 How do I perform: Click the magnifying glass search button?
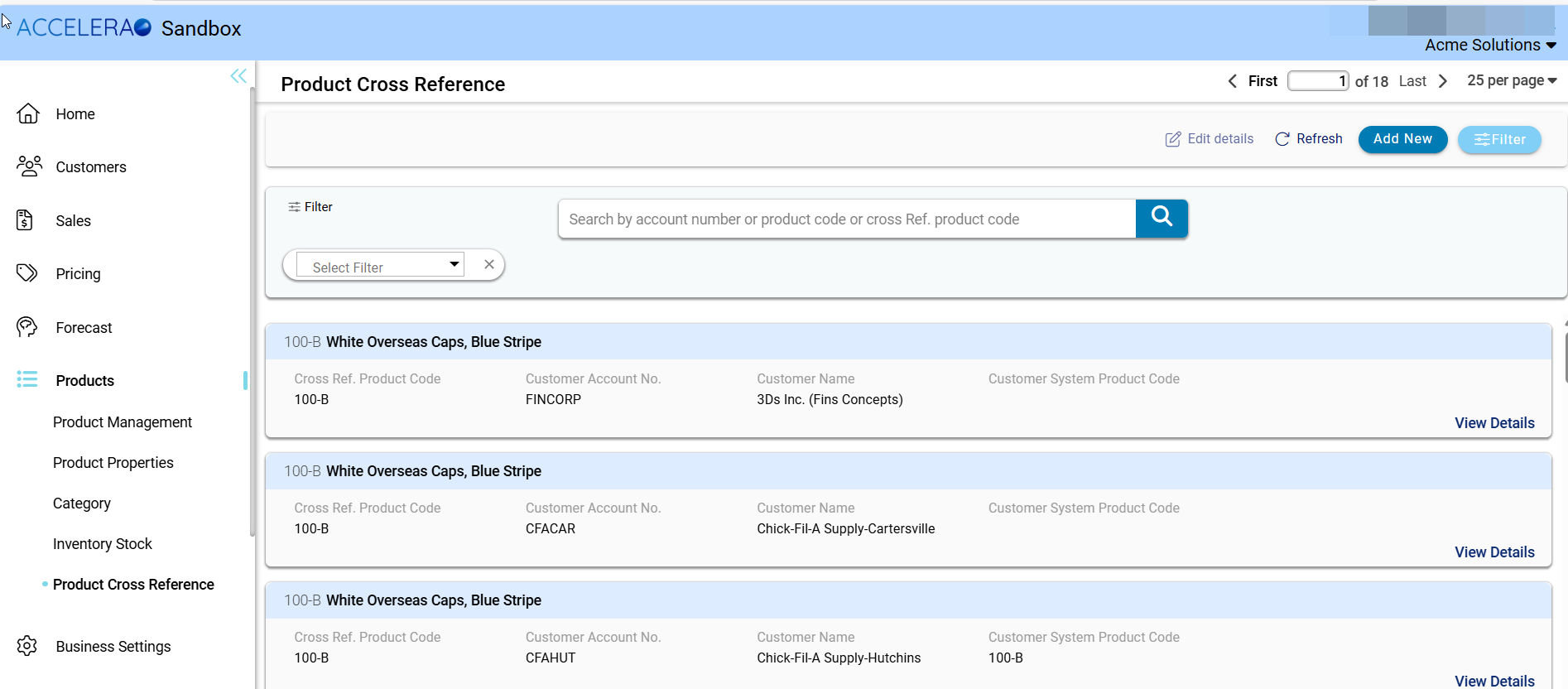pos(1162,219)
